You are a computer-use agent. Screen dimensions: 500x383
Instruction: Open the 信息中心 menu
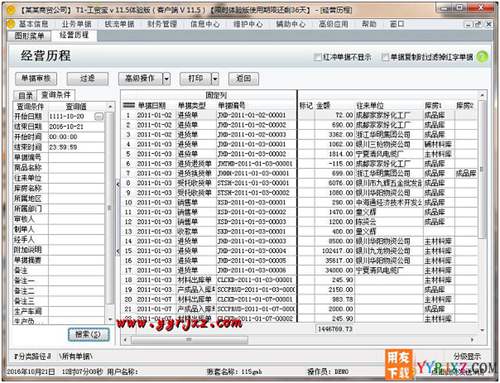pyautogui.click(x=205, y=24)
